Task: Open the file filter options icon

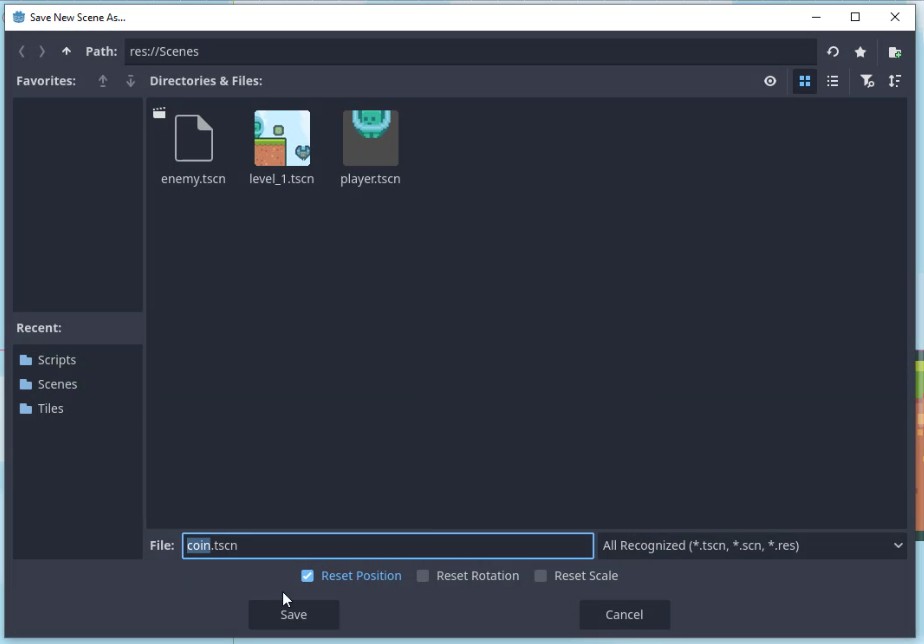Action: tap(867, 81)
